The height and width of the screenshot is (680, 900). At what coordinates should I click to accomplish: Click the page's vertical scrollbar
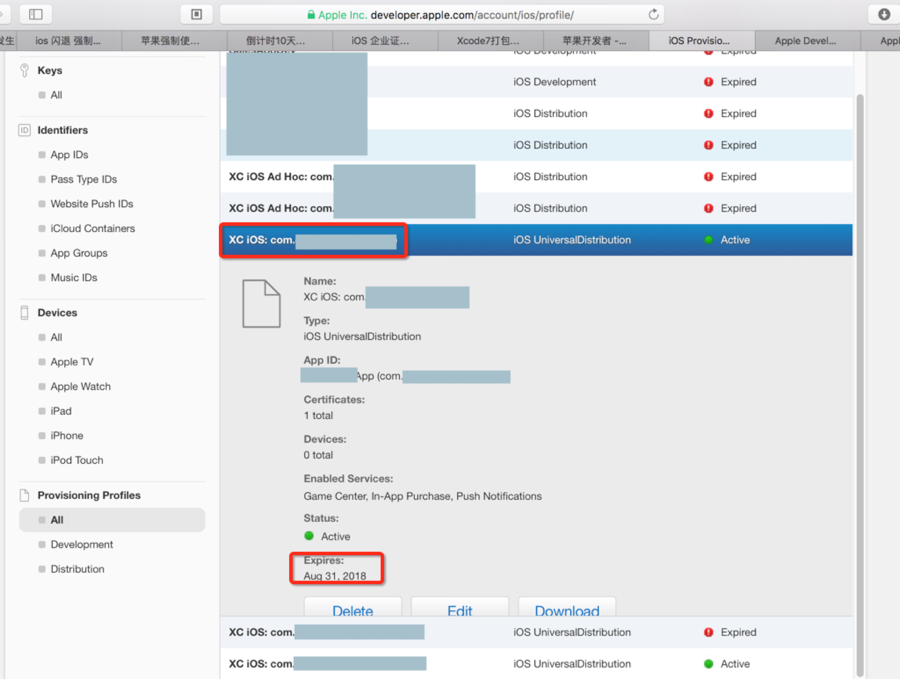[x=859, y=384]
